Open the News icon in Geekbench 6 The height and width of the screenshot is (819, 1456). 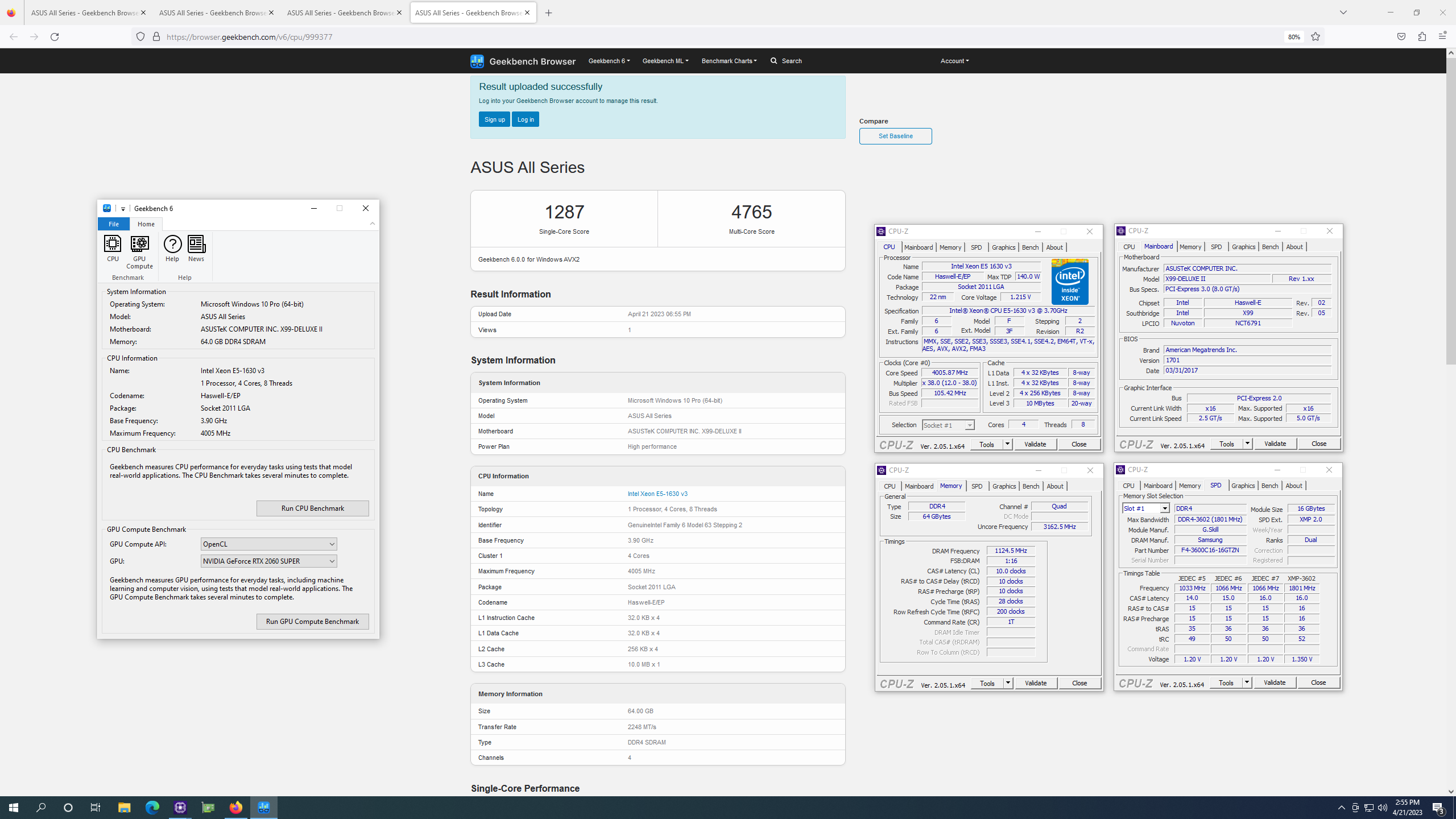(196, 249)
